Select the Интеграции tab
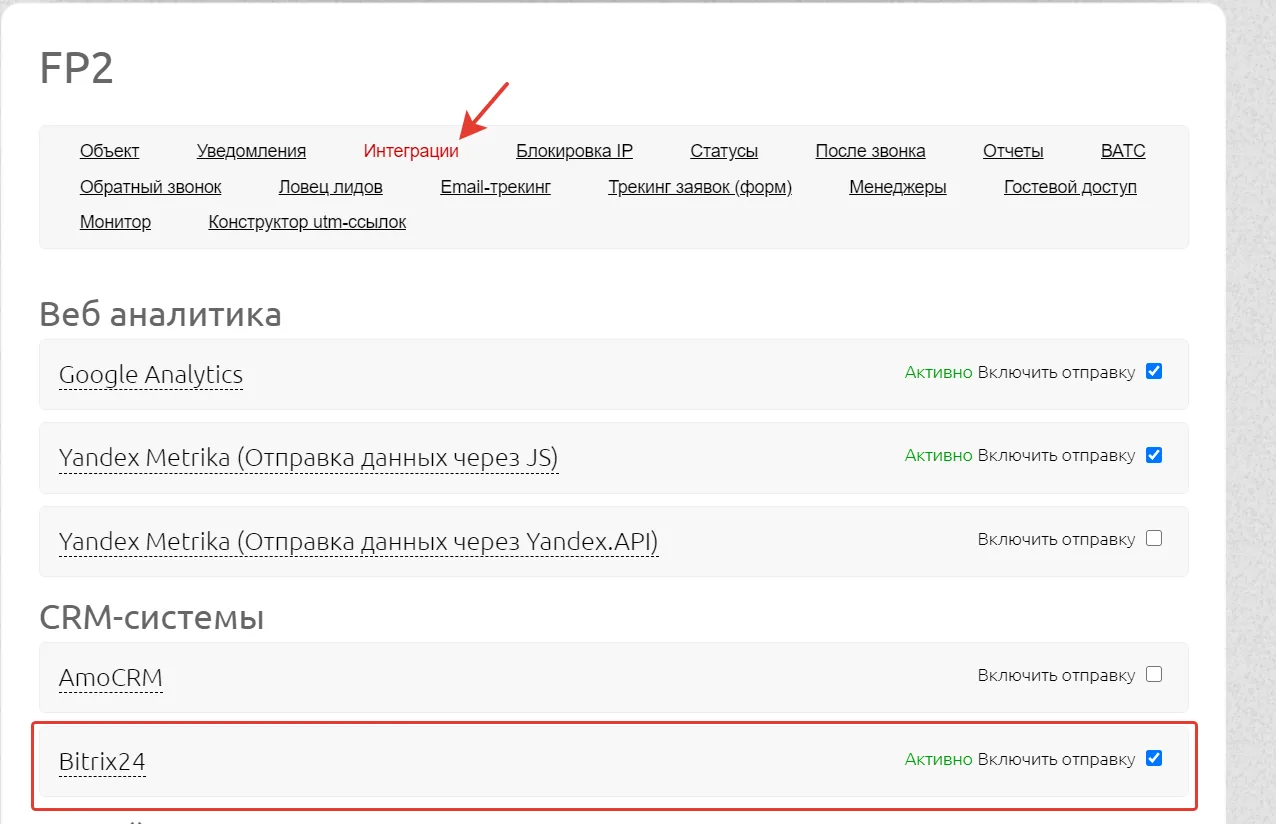Screen dimensions: 1276x824 click(x=411, y=151)
